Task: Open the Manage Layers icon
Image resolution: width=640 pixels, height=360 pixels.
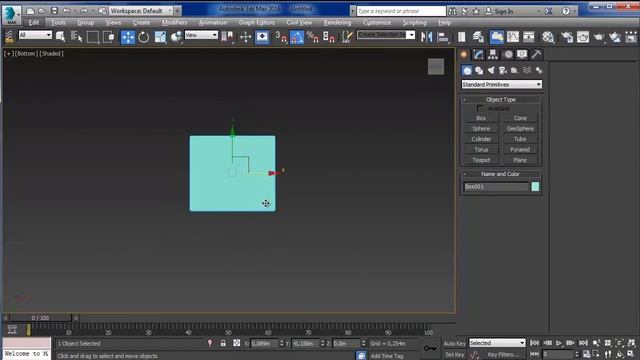Action: coord(478,37)
